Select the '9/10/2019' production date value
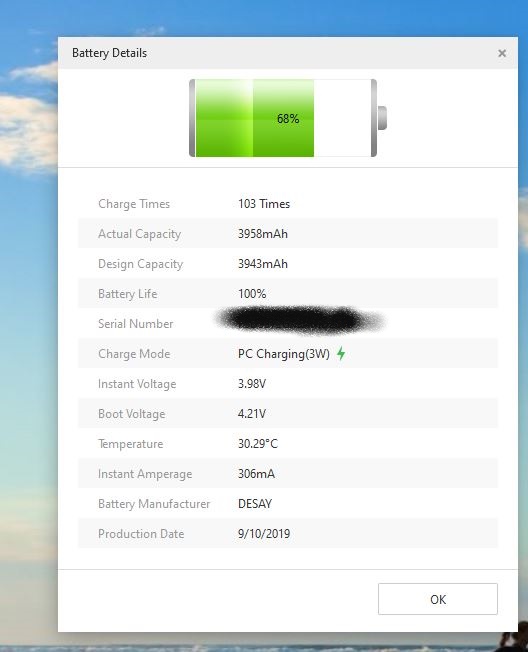 point(264,533)
